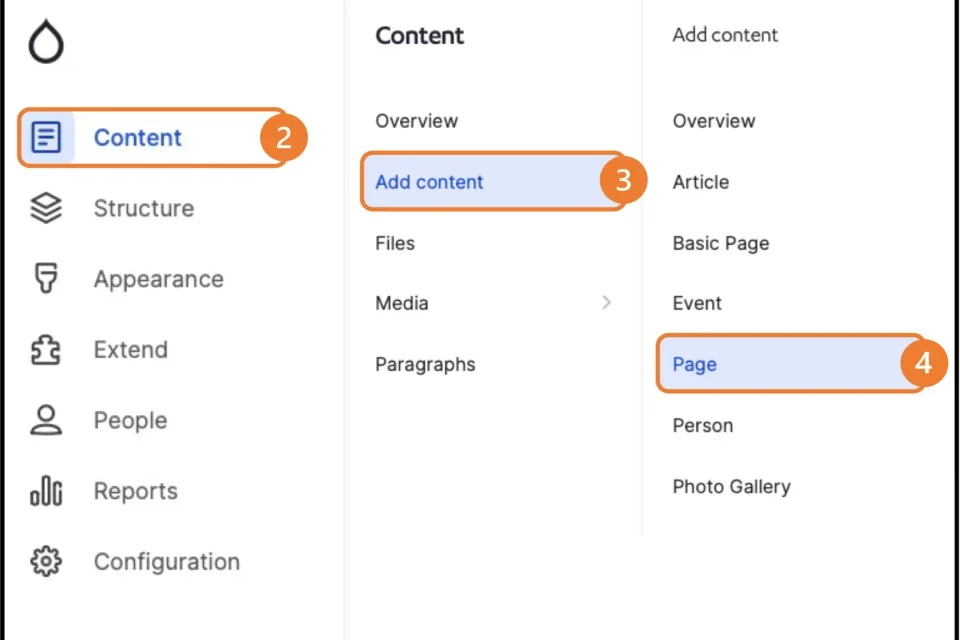Expand the Media submenu chevron

608,303
